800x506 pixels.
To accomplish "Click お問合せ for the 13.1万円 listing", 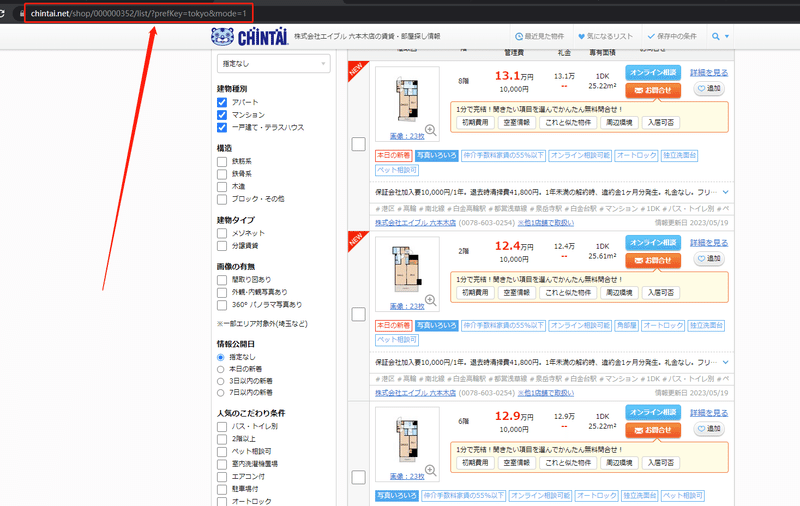I will click(653, 90).
